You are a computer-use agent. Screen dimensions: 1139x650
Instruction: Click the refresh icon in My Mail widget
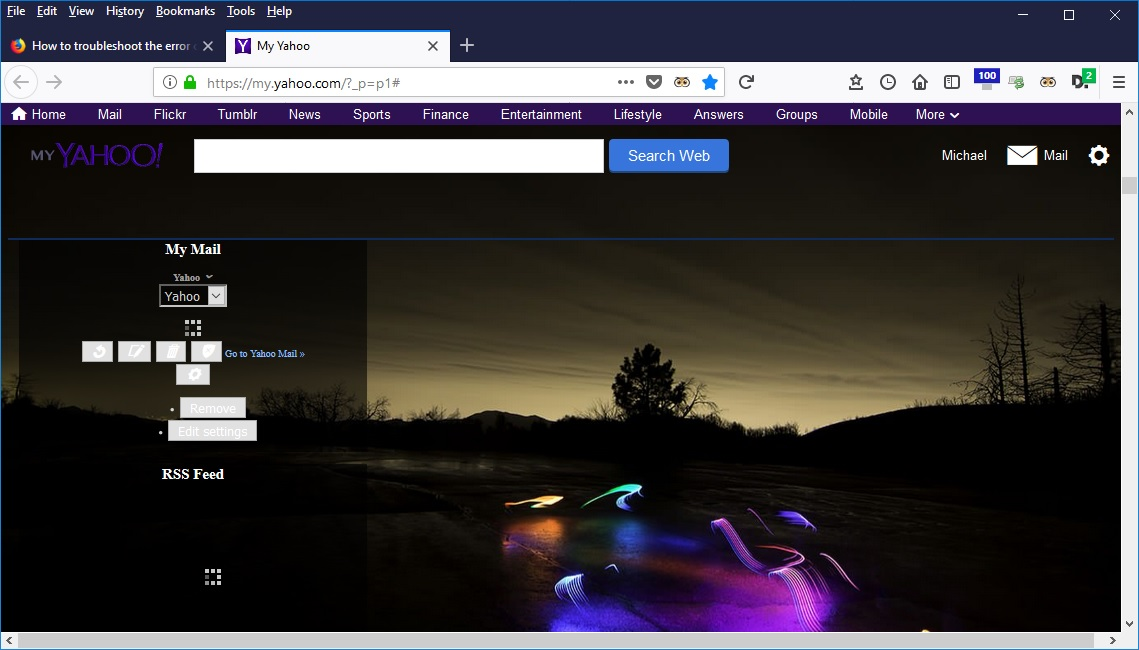point(97,352)
